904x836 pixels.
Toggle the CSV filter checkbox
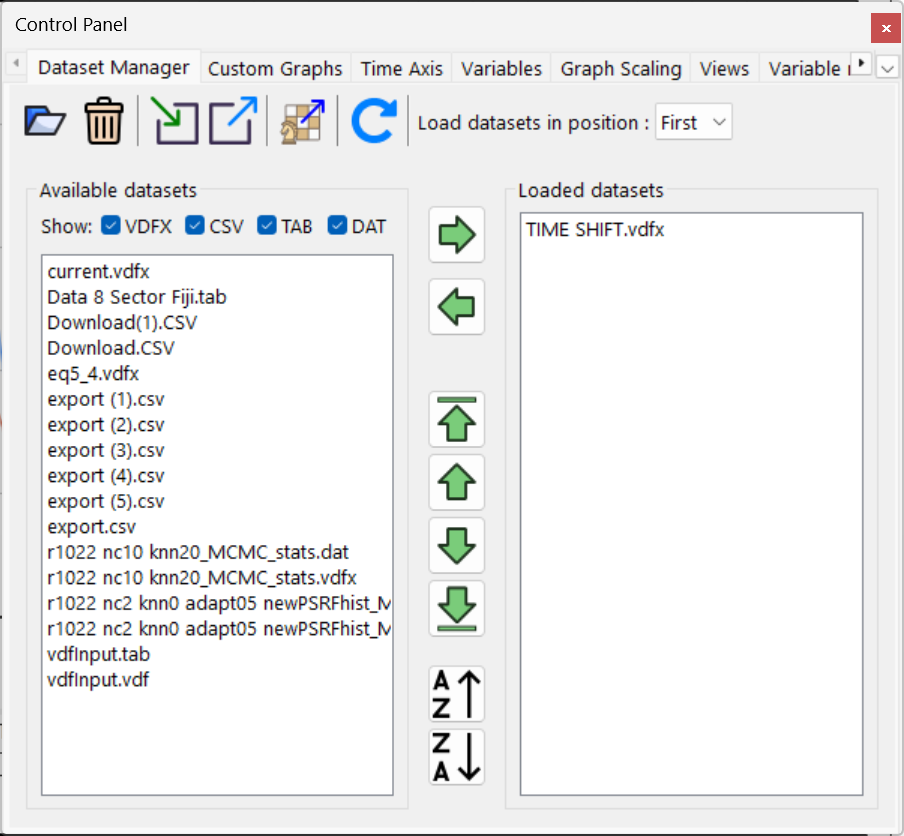pyautogui.click(x=195, y=226)
